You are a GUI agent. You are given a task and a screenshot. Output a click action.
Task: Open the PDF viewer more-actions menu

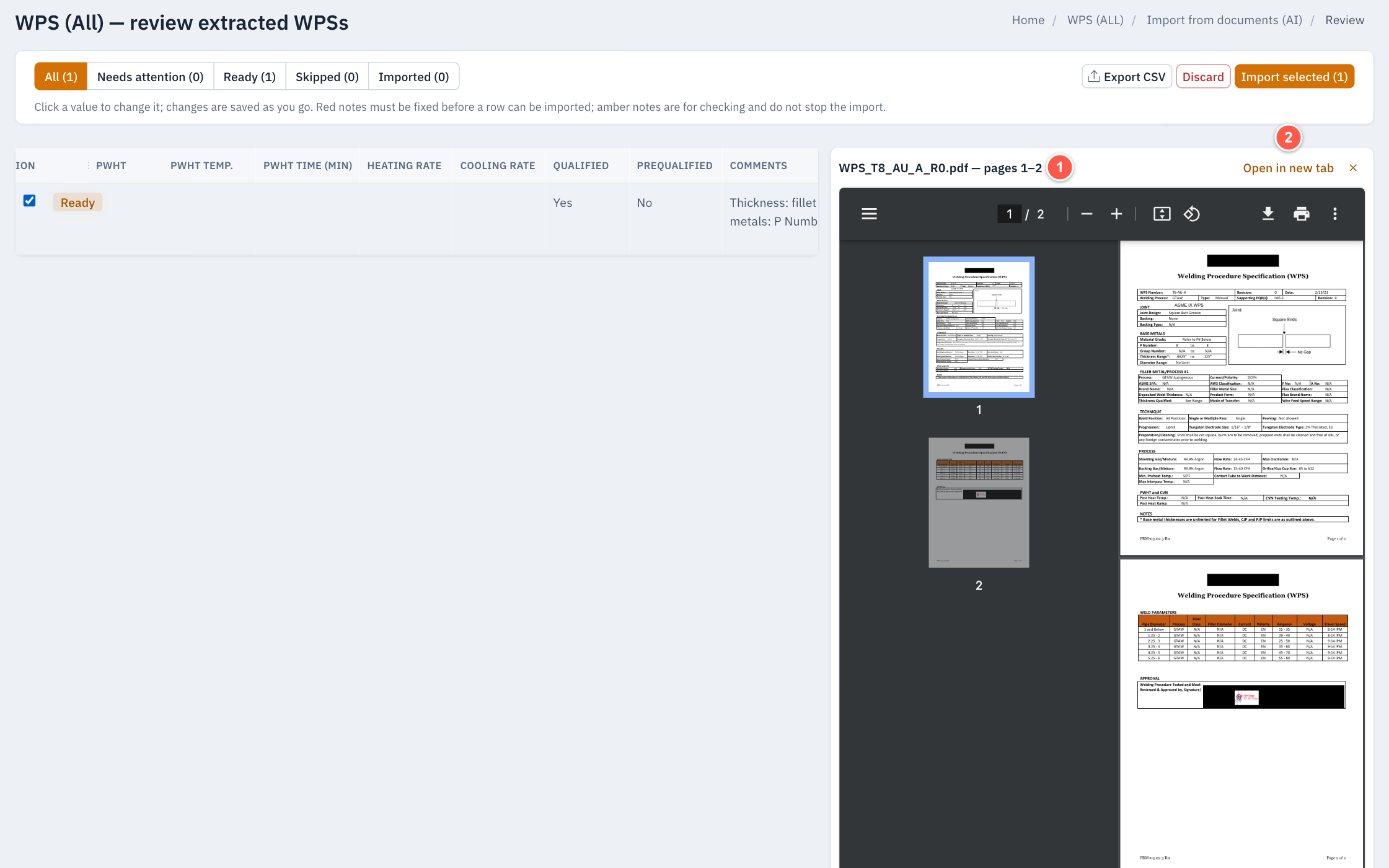(1335, 214)
